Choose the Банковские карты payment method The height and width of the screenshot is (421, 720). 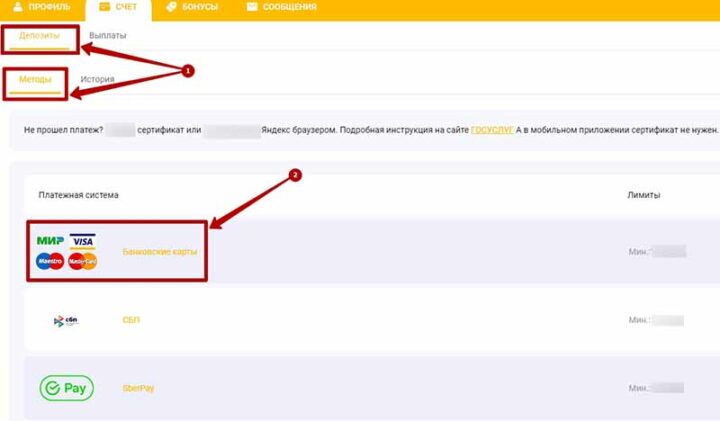point(160,252)
